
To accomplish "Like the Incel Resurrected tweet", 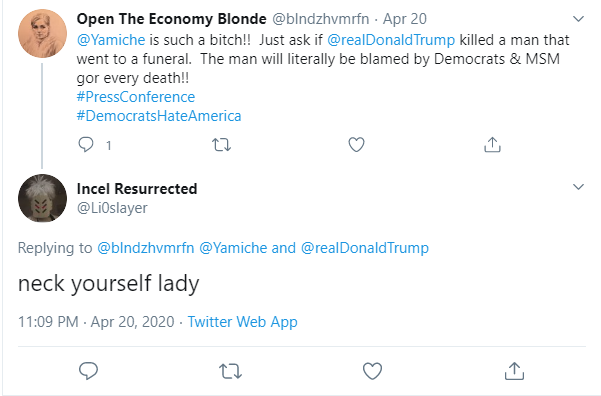I will (x=373, y=371).
